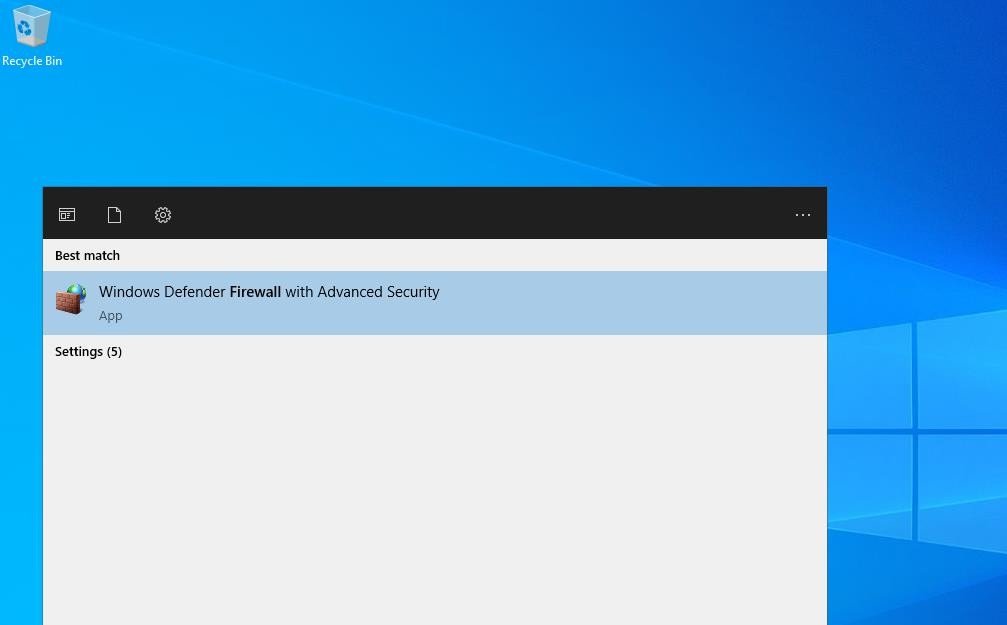Viewport: 1007px width, 625px height.
Task: Expand the Settings (5) results group
Action: (x=88, y=351)
